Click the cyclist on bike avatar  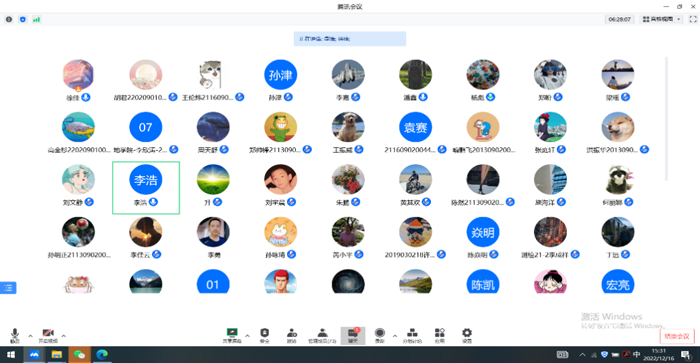[x=415, y=179]
